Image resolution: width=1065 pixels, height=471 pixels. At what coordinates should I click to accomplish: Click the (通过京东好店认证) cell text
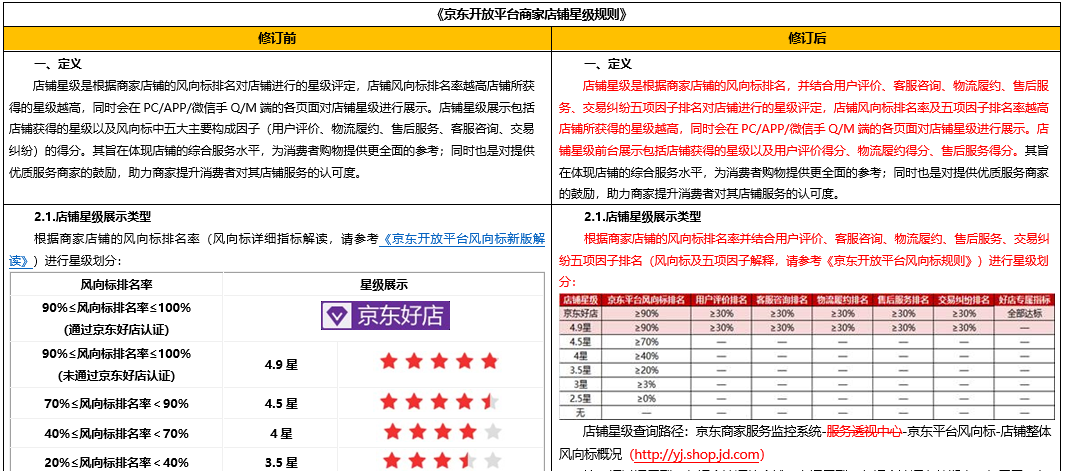point(116,330)
